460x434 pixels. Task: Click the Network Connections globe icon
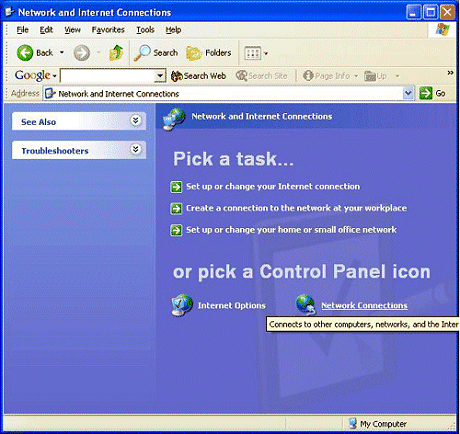pos(305,304)
